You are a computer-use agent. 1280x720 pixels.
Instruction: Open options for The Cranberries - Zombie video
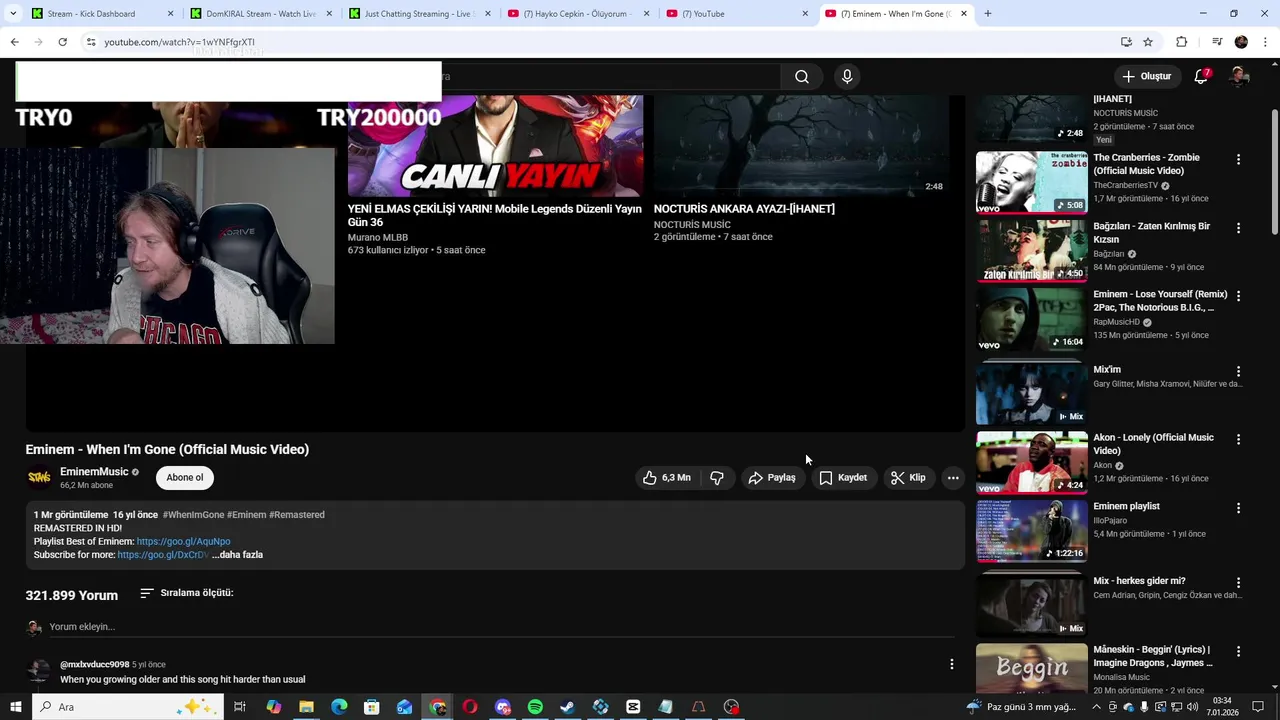pyautogui.click(x=1238, y=160)
